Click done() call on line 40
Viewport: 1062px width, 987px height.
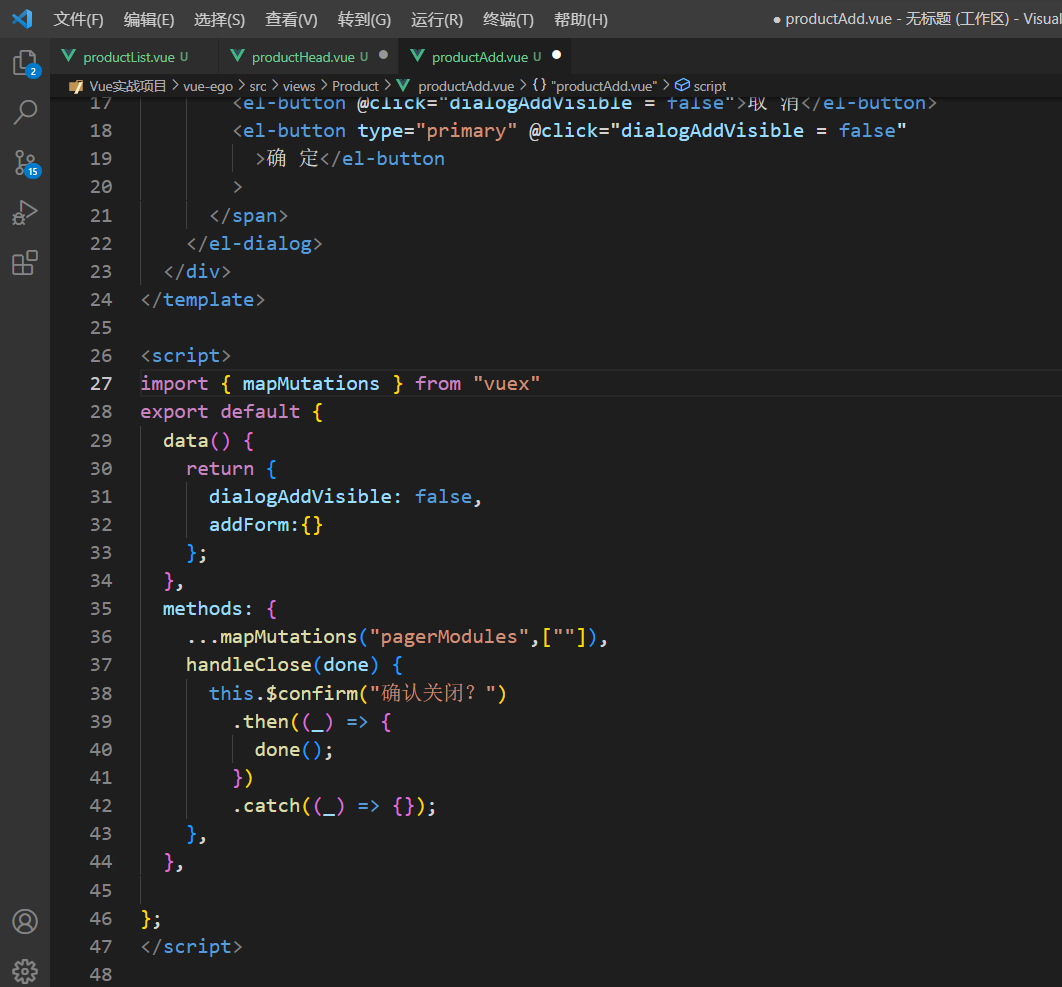pyautogui.click(x=289, y=750)
